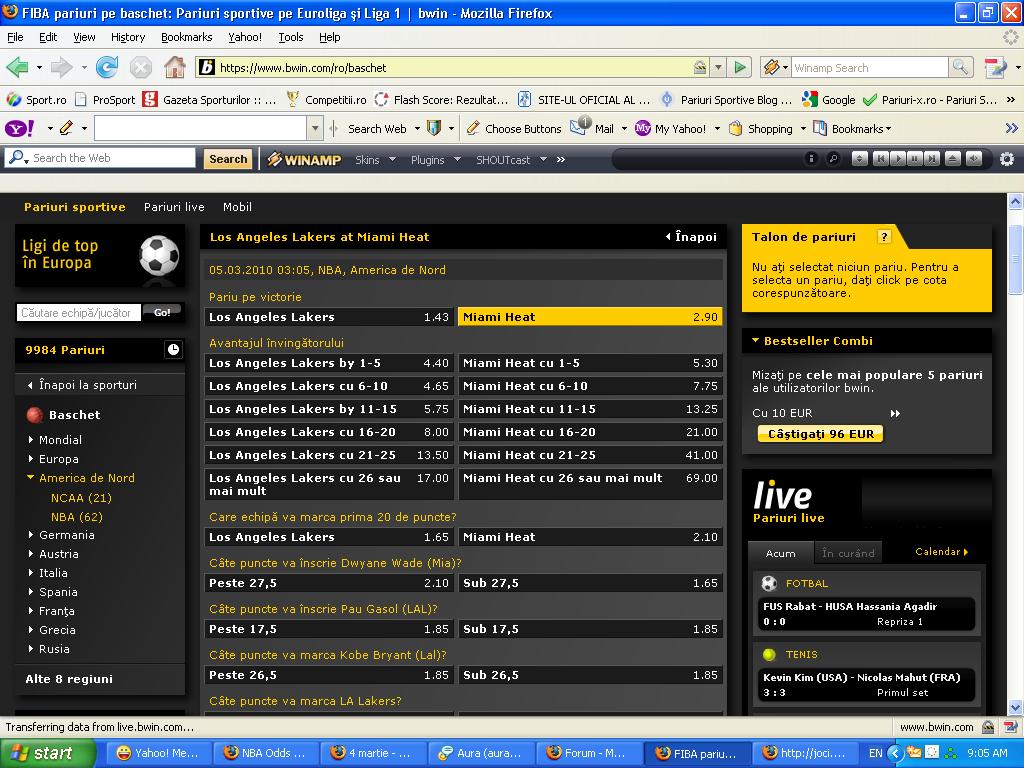Open the Gazeta Sporturilor bookmark
The image size is (1024, 768).
pos(210,100)
